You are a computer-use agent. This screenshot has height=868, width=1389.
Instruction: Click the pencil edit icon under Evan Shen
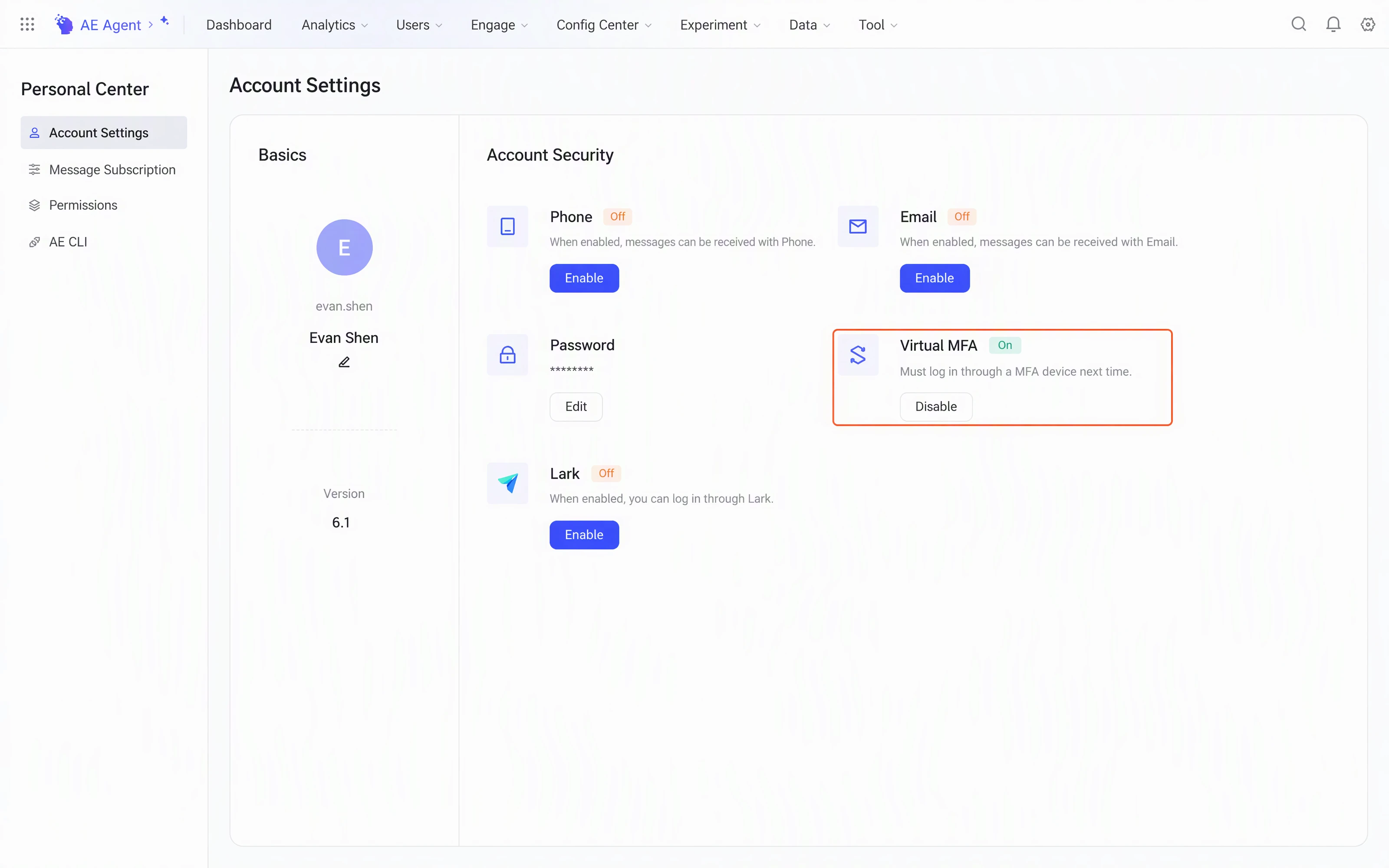pos(344,362)
